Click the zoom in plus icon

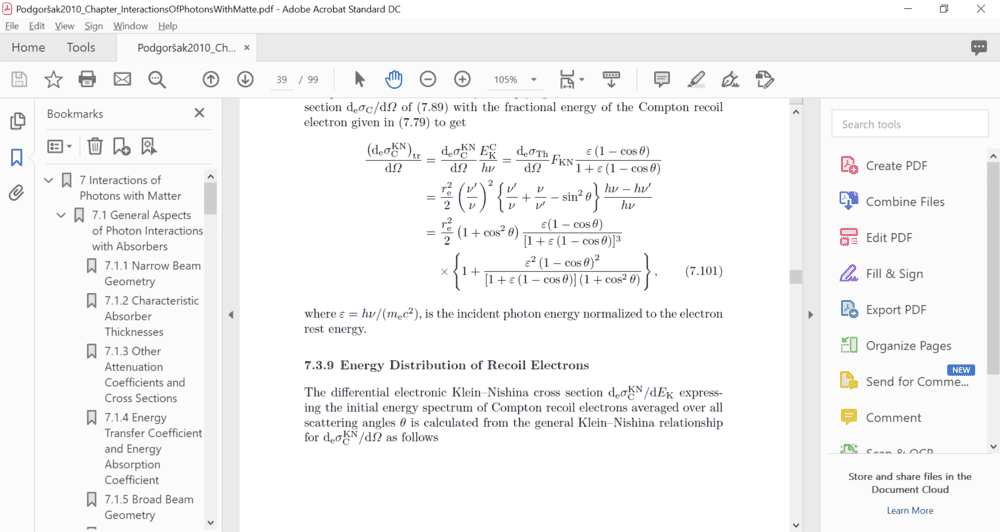[462, 79]
